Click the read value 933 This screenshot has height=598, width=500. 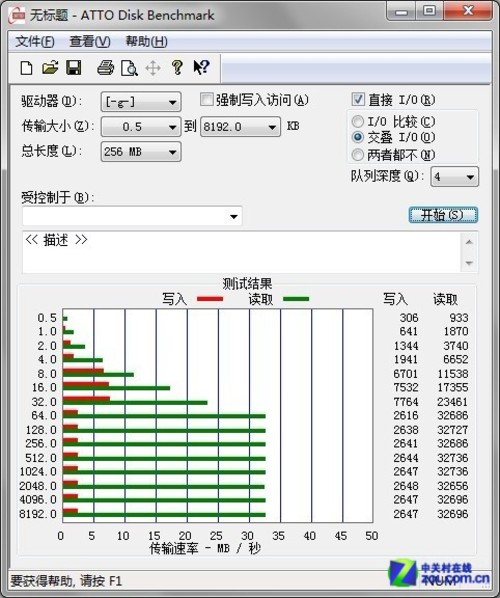tap(458, 318)
